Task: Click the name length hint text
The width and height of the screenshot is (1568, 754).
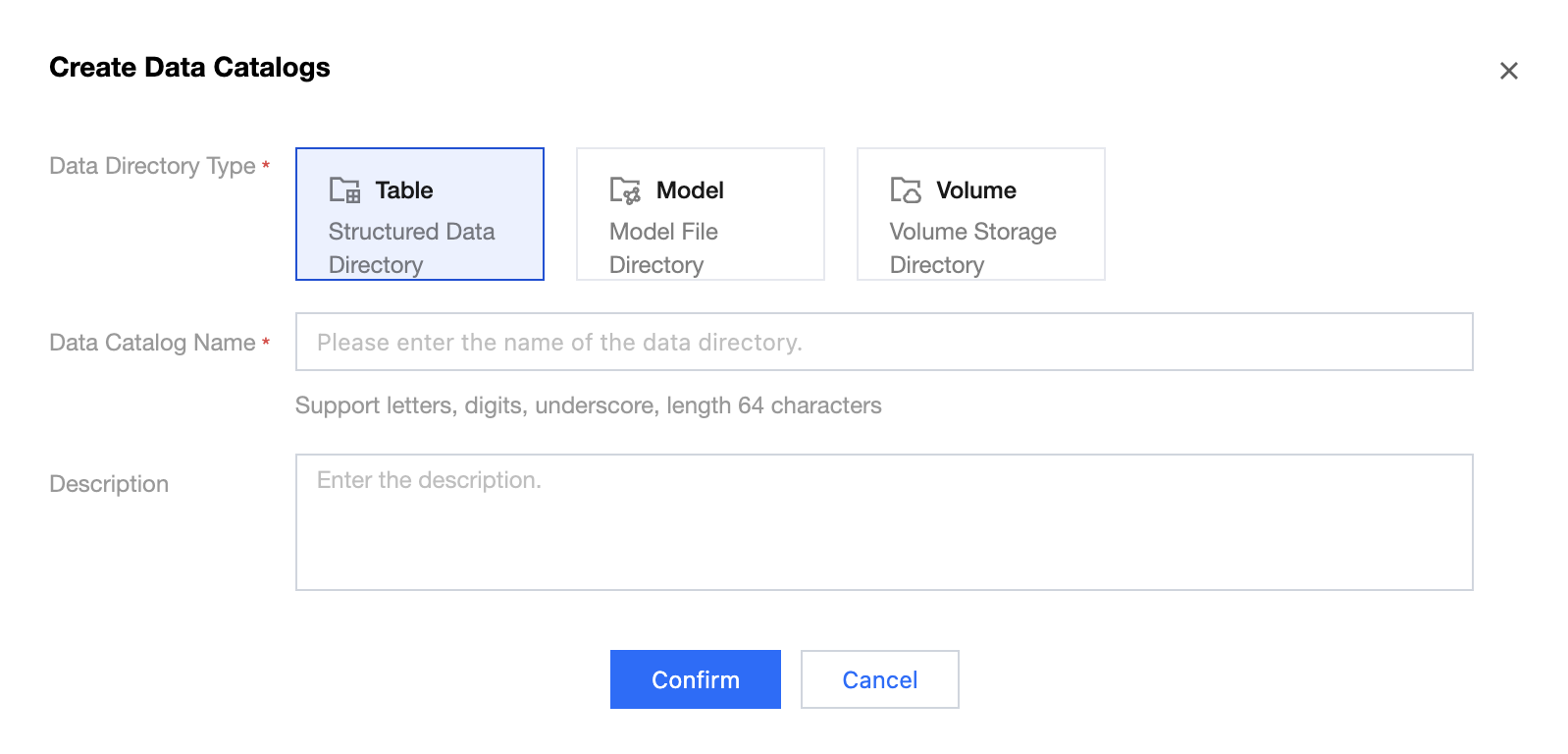Action: [588, 405]
